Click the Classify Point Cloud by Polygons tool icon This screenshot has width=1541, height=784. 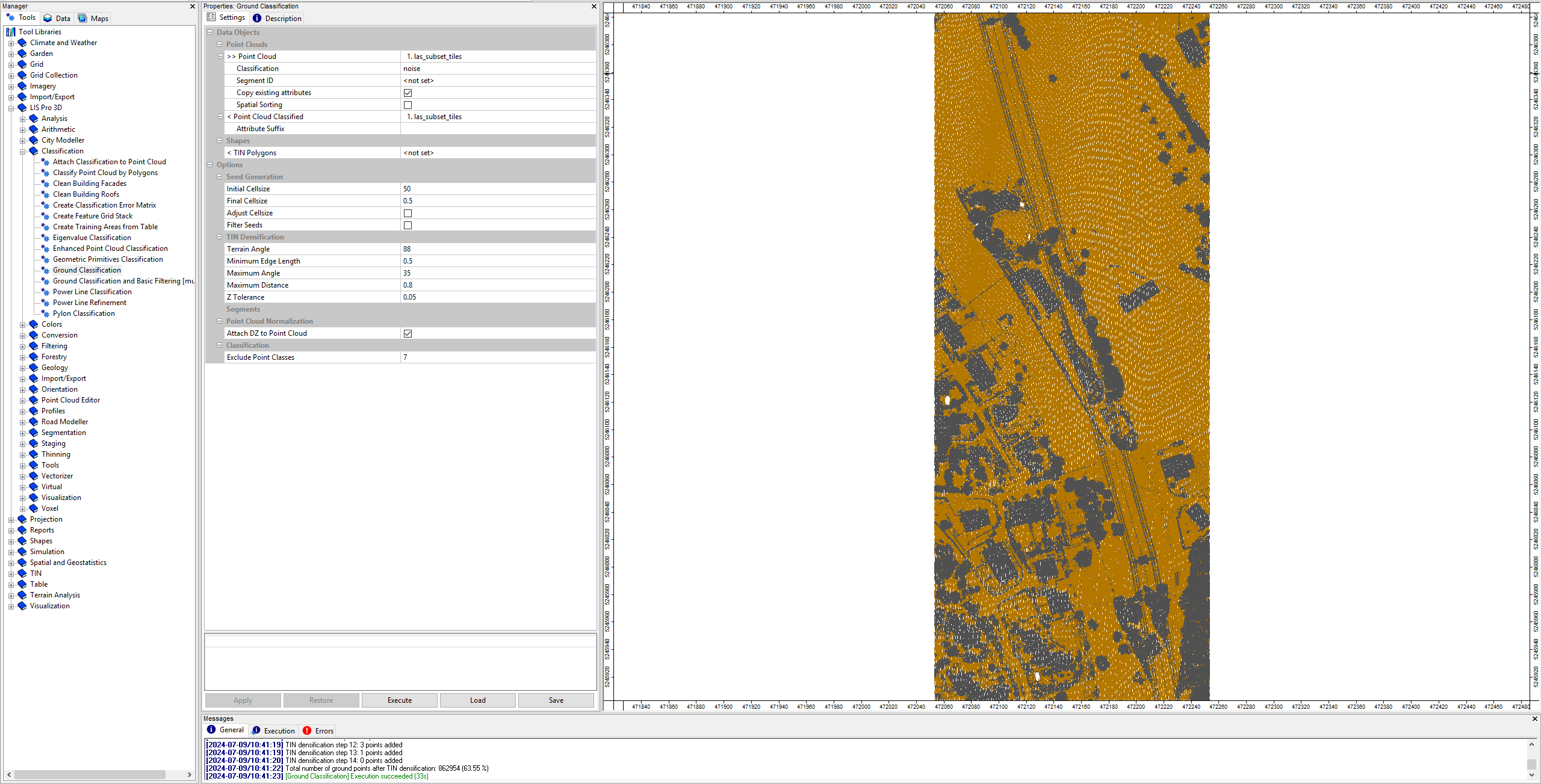45,173
